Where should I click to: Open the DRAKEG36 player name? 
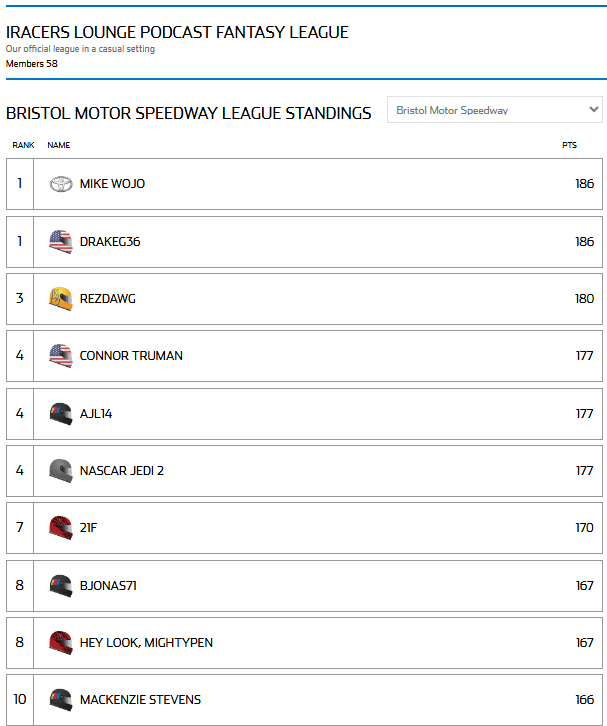coord(110,241)
